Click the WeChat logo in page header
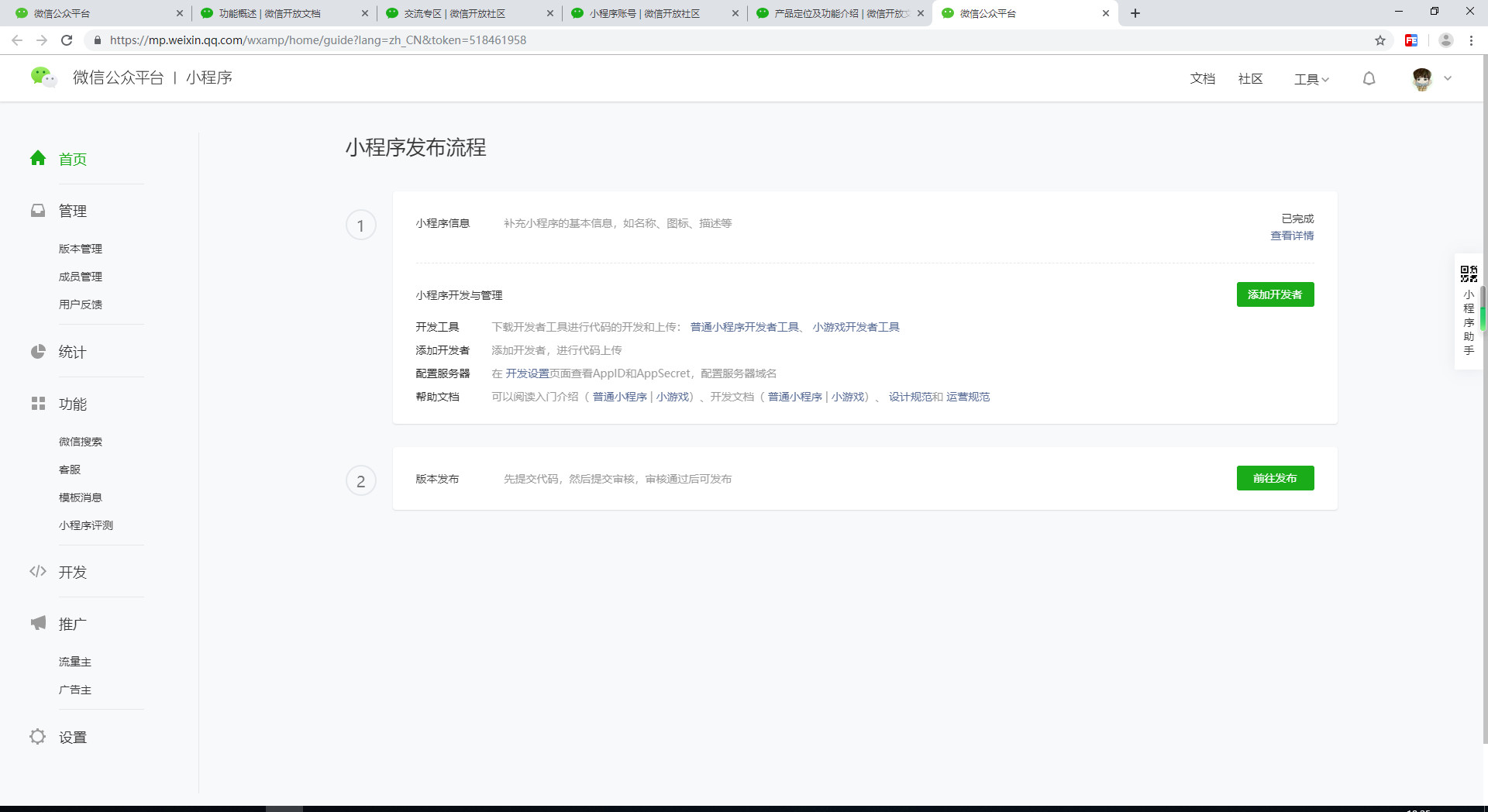The height and width of the screenshot is (812, 1488). (43, 77)
